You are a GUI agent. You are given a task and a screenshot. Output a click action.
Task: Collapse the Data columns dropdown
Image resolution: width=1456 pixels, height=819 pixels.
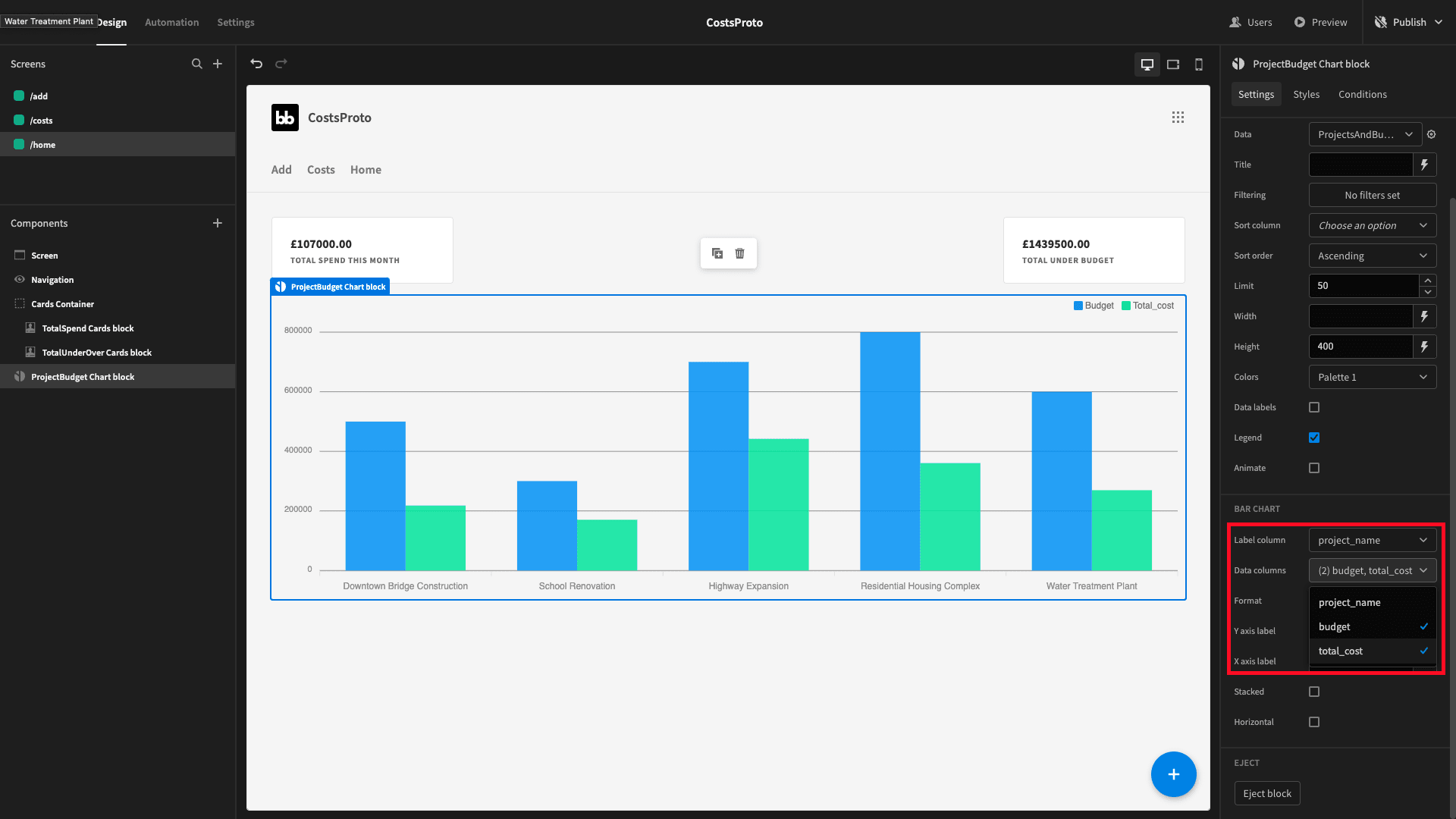tap(1373, 570)
